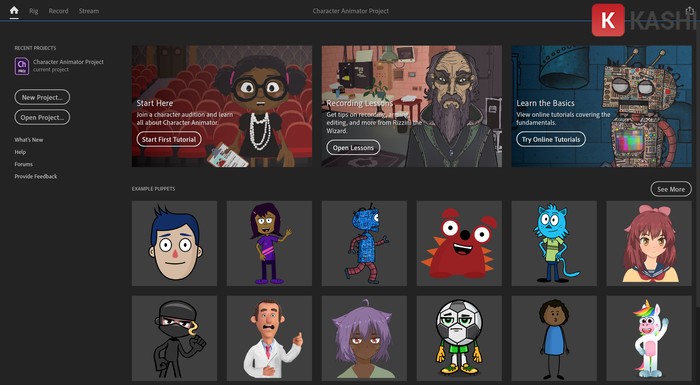This screenshot has width=700, height=385.
Task: Go to the Home workspace icon
Action: [x=14, y=10]
